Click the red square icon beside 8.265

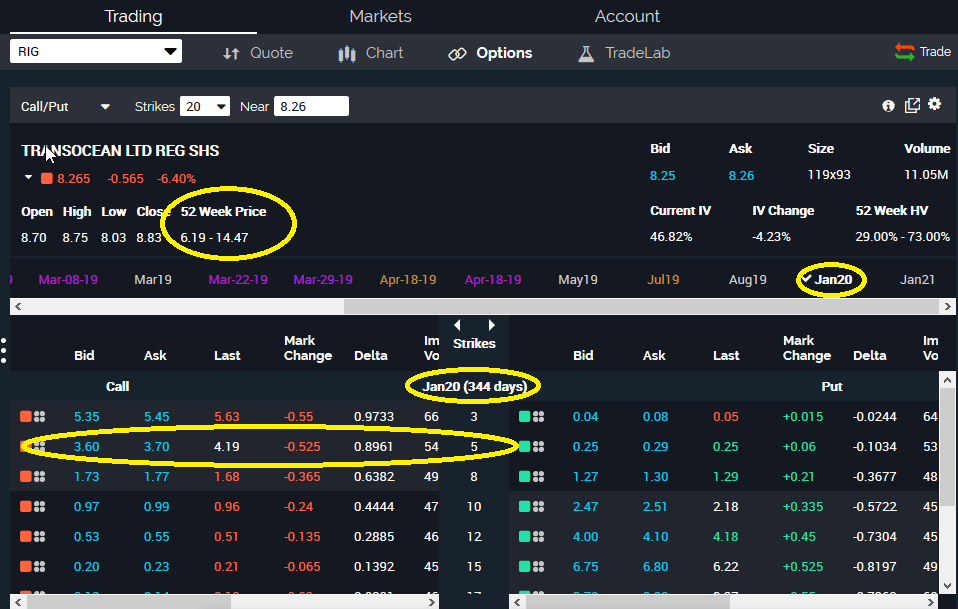[46, 178]
